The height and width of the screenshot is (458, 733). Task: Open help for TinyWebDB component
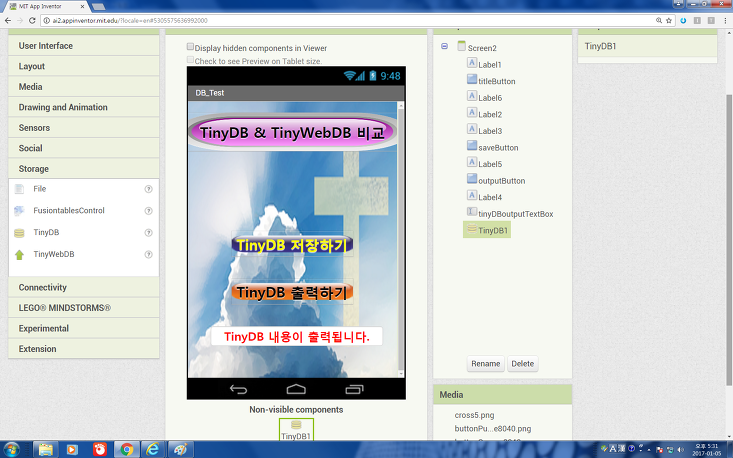pos(148,255)
